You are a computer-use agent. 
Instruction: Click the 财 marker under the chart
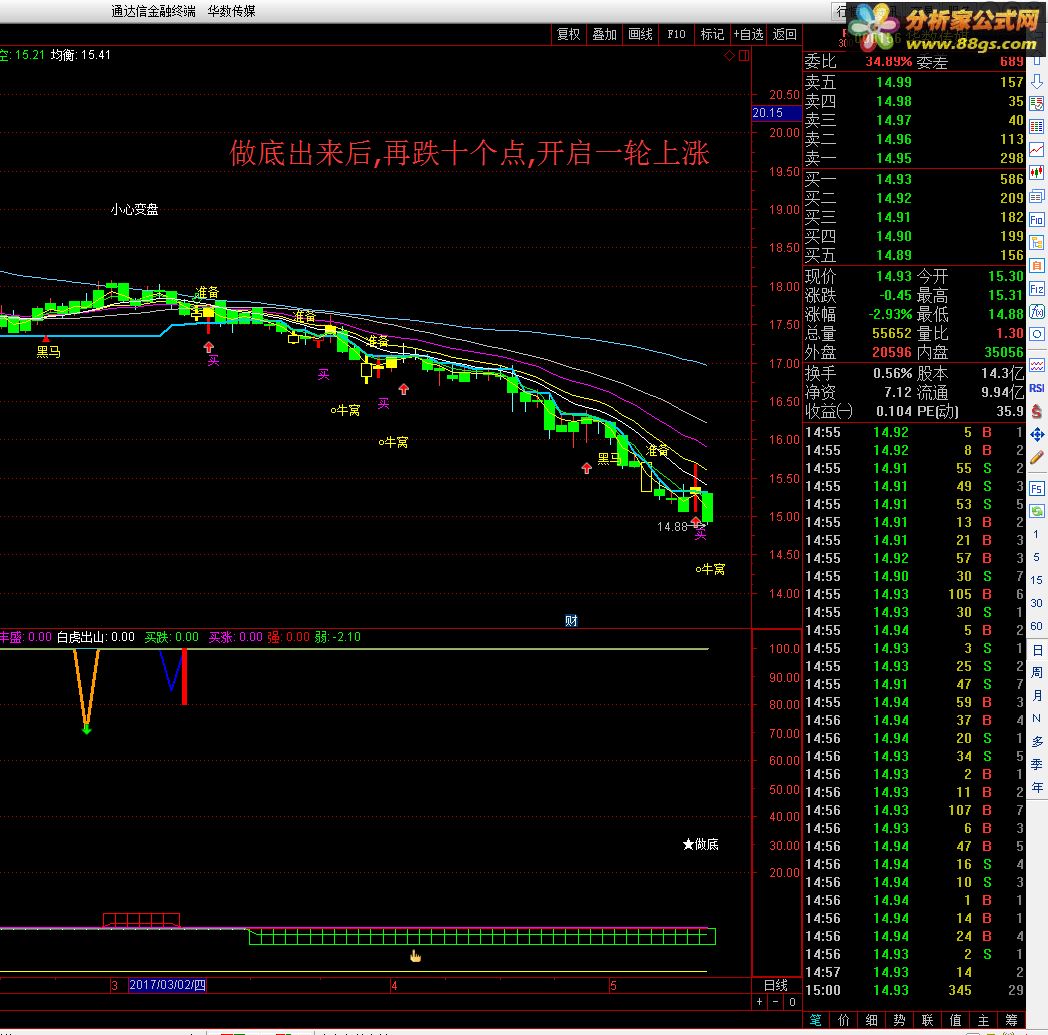[571, 621]
